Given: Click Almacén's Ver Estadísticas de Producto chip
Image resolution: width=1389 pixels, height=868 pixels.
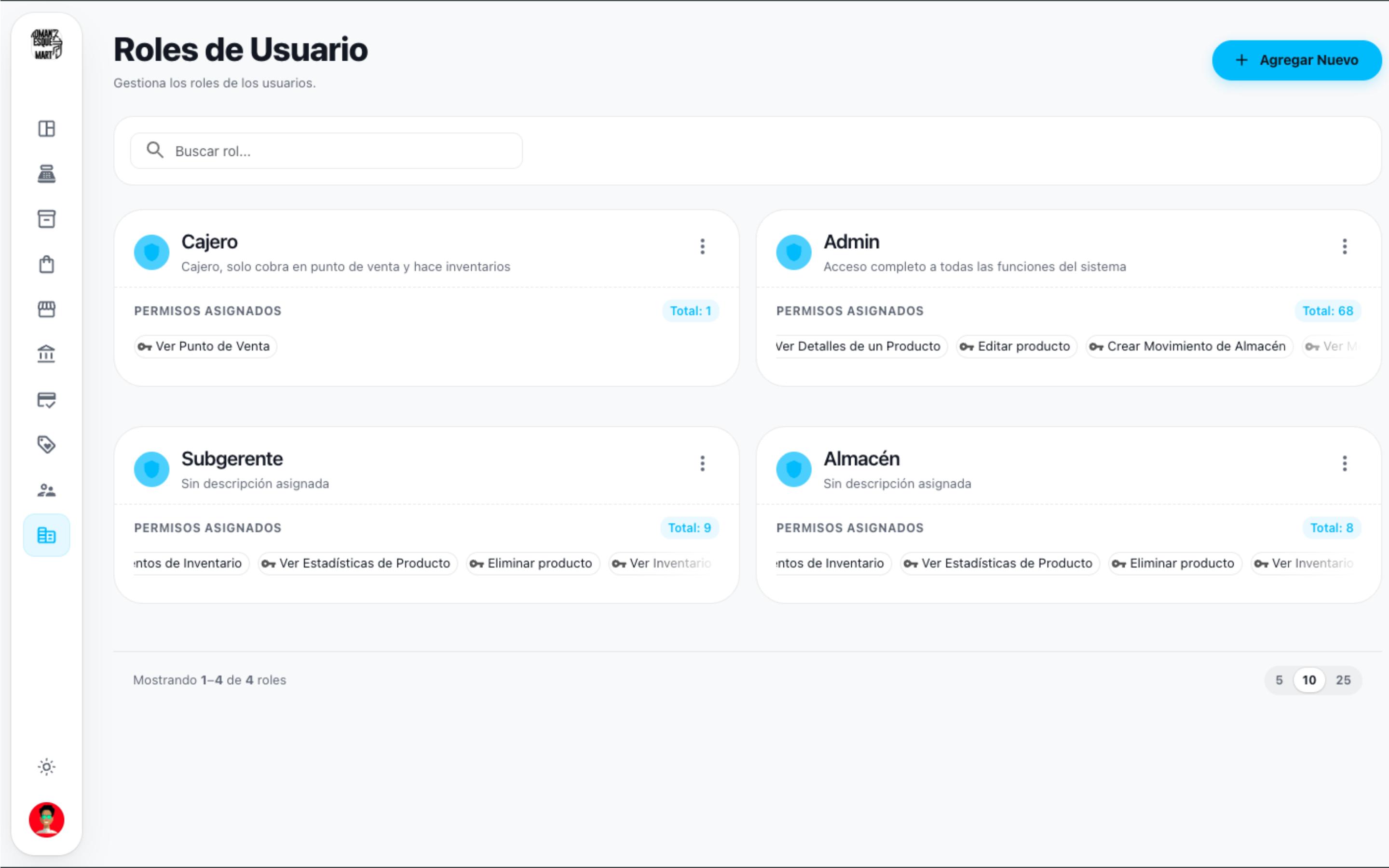Looking at the screenshot, I should point(1000,563).
